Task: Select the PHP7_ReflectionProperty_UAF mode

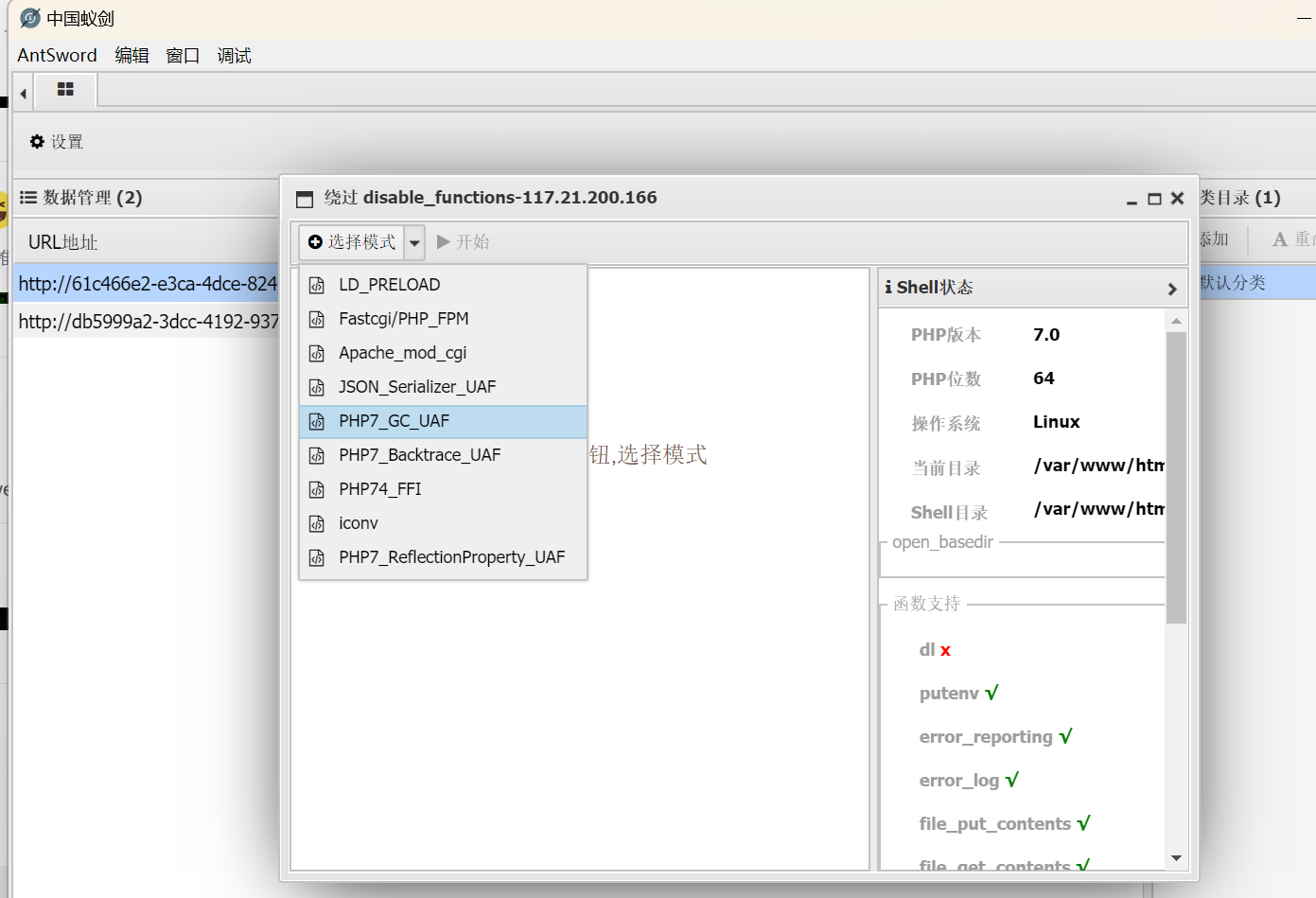Action: pos(444,557)
